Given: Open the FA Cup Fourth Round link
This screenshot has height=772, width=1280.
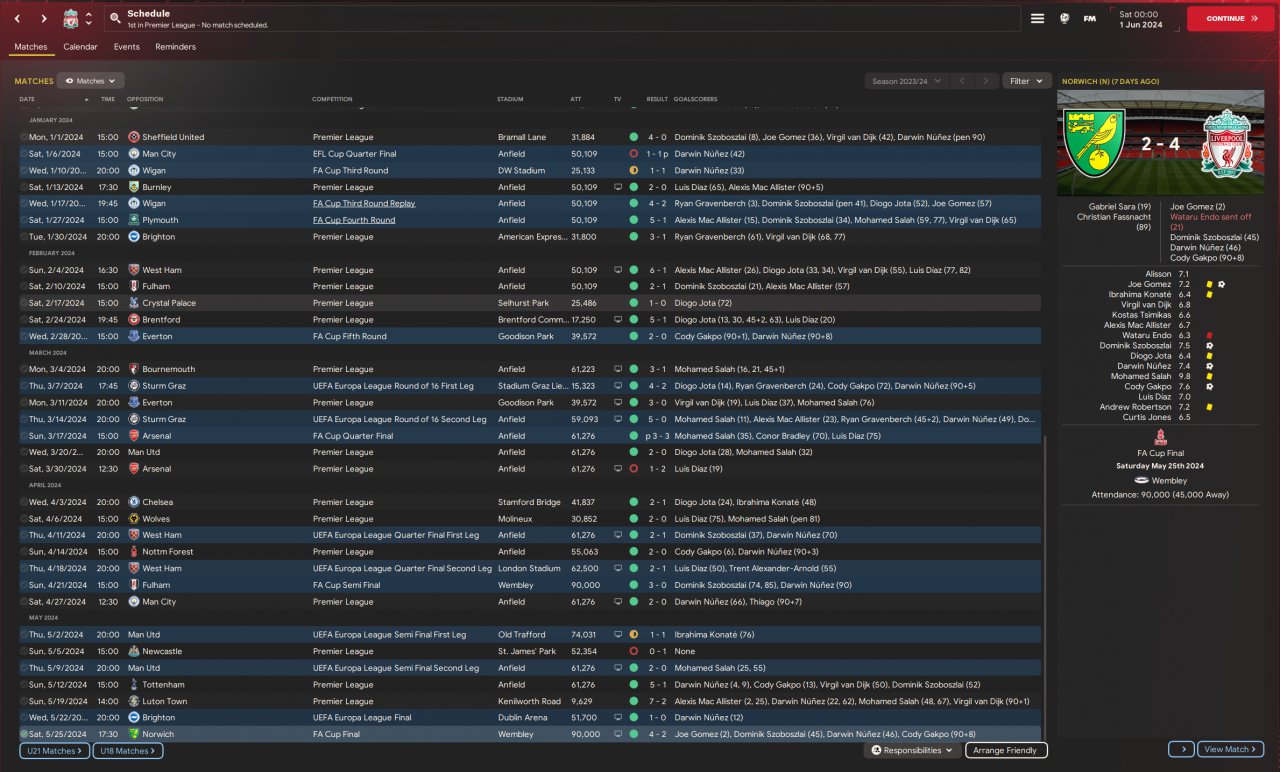Looking at the screenshot, I should click(354, 220).
